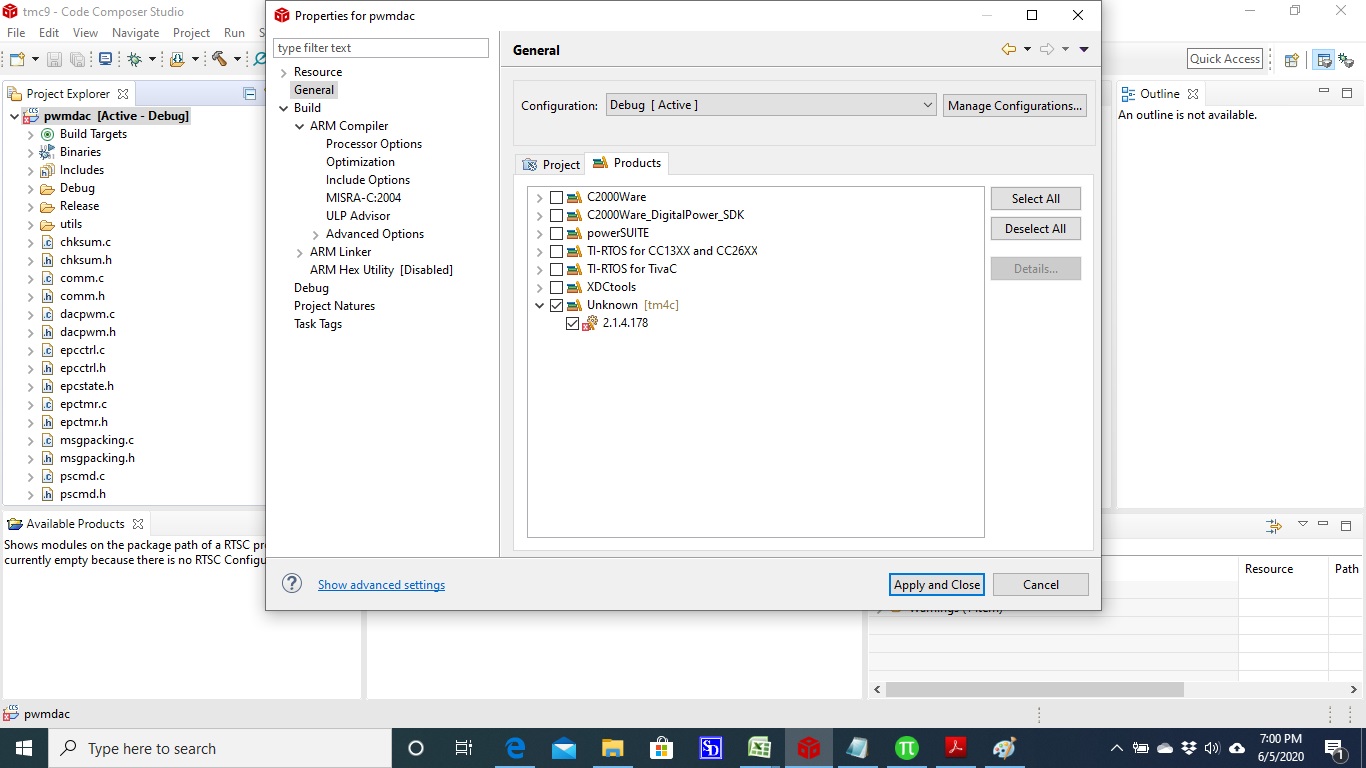Check the TI-RTOS for TivaC checkbox
The width and height of the screenshot is (1366, 768).
pyautogui.click(x=557, y=269)
